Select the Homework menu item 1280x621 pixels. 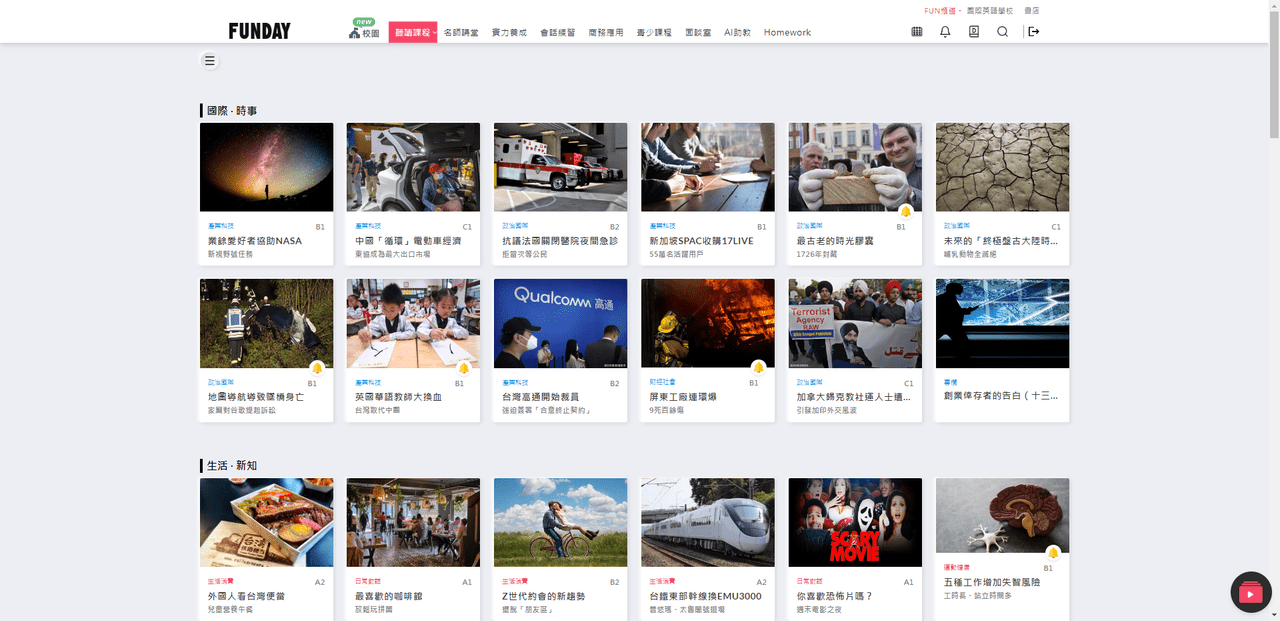[787, 33]
